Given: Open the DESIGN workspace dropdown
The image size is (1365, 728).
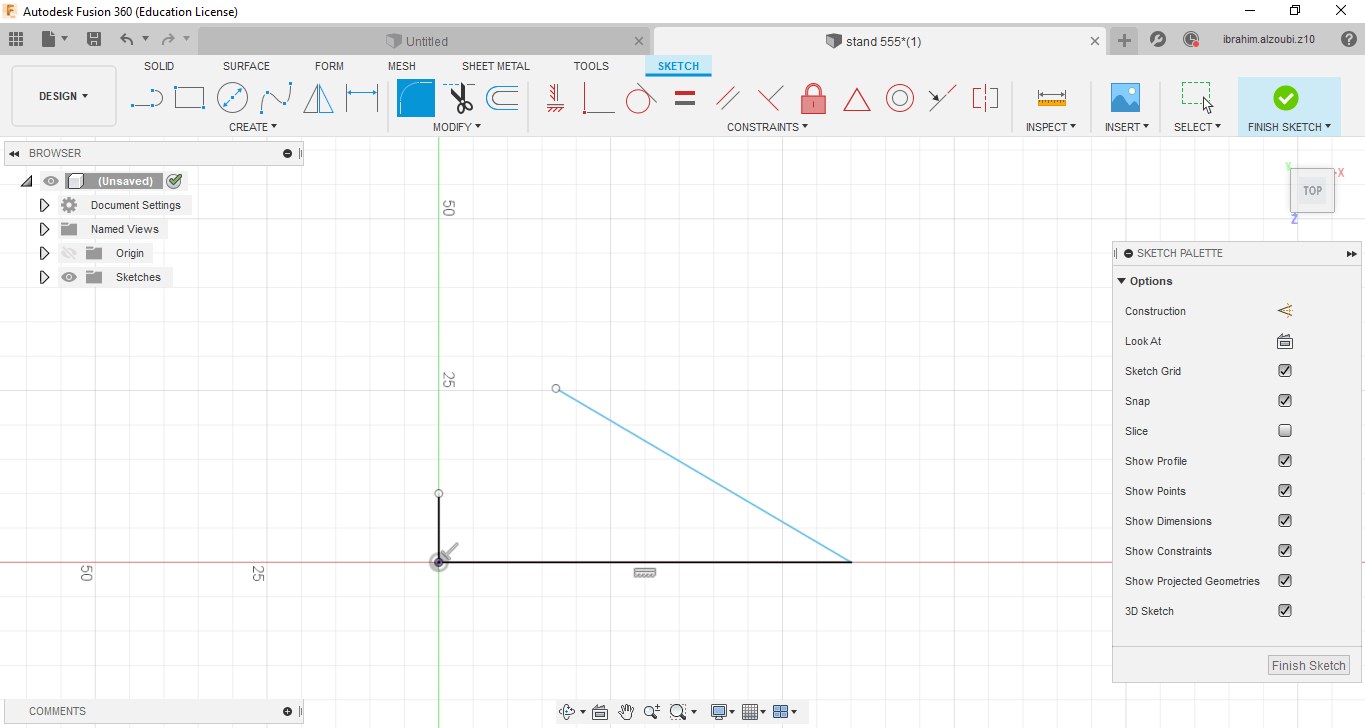Looking at the screenshot, I should coord(64,96).
